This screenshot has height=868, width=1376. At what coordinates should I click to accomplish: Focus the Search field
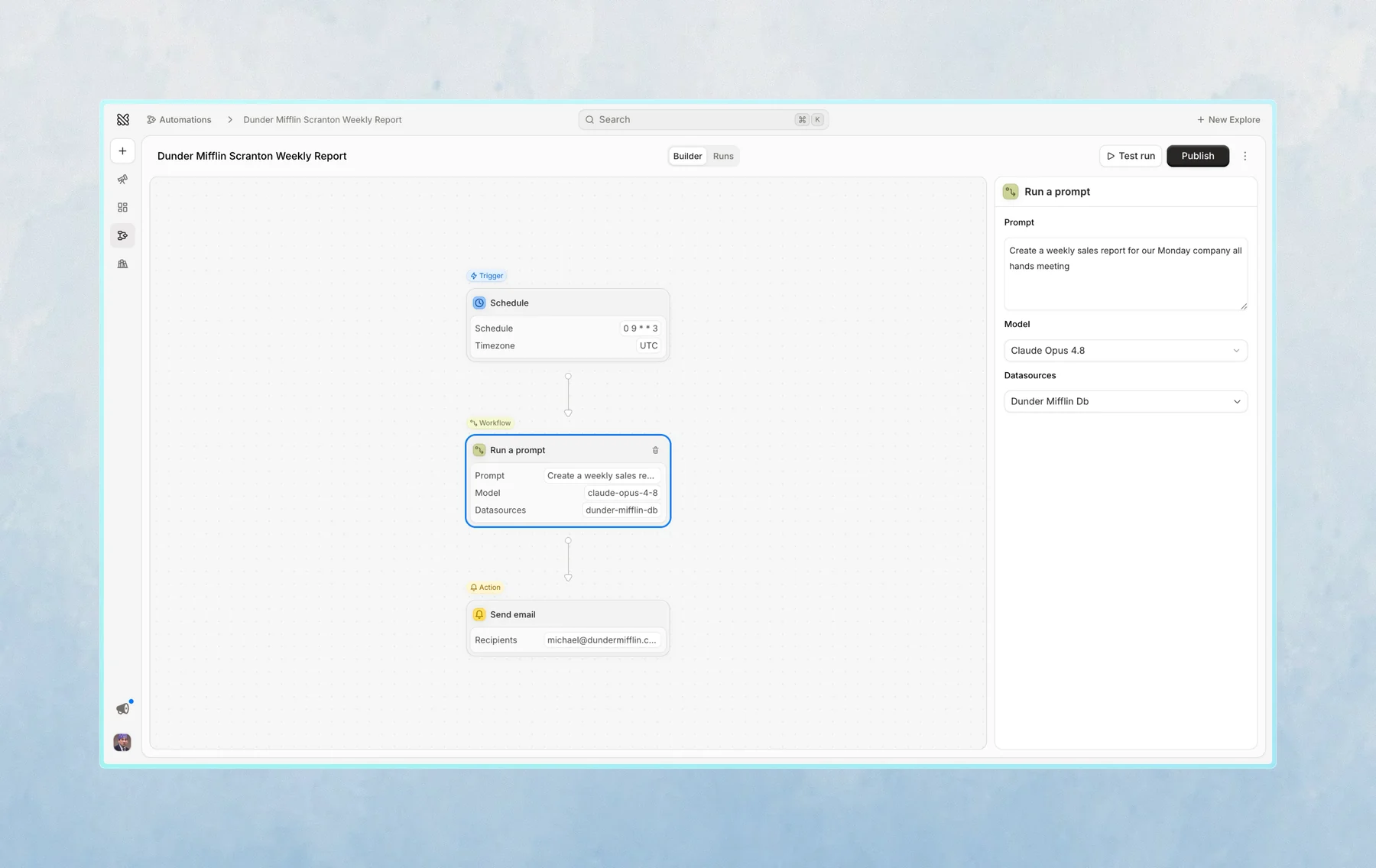pyautogui.click(x=703, y=120)
